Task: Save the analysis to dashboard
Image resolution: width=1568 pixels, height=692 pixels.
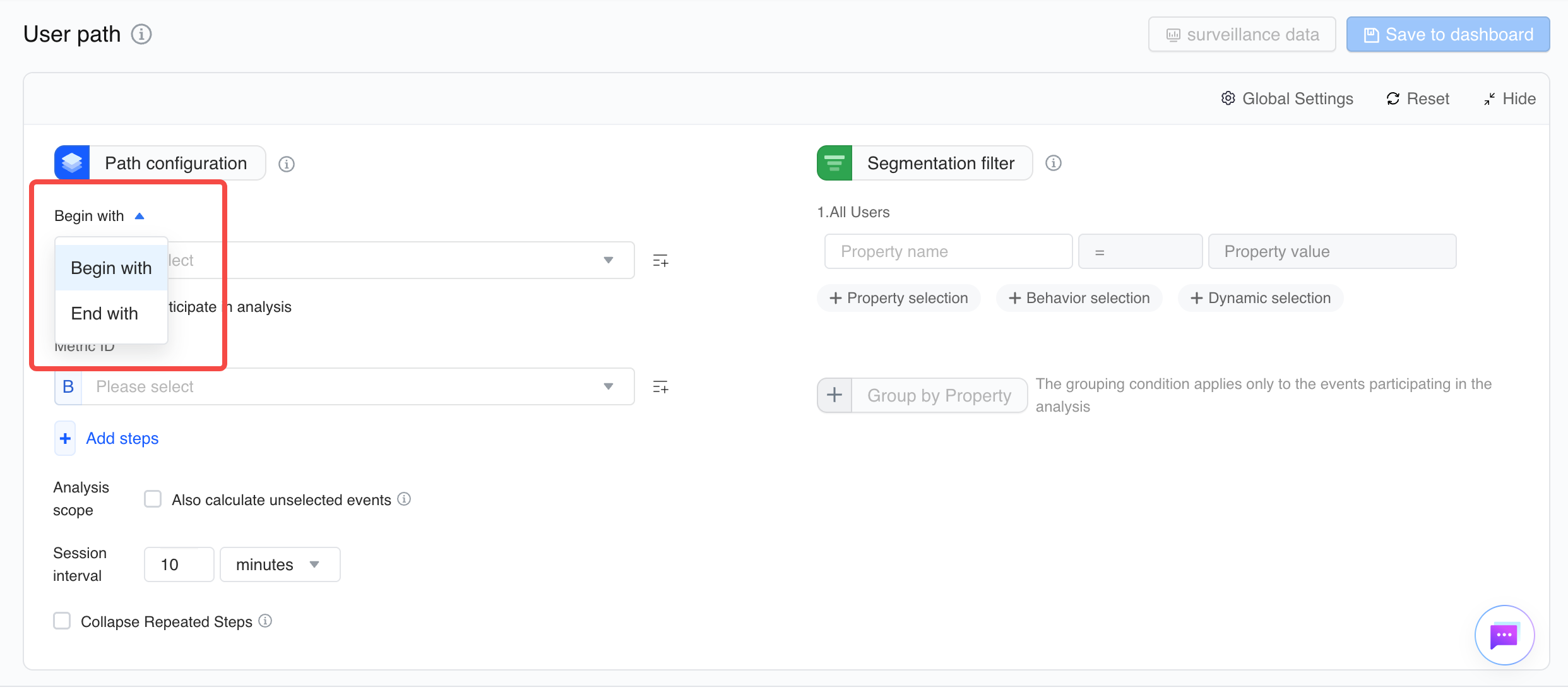Action: [x=1448, y=35]
